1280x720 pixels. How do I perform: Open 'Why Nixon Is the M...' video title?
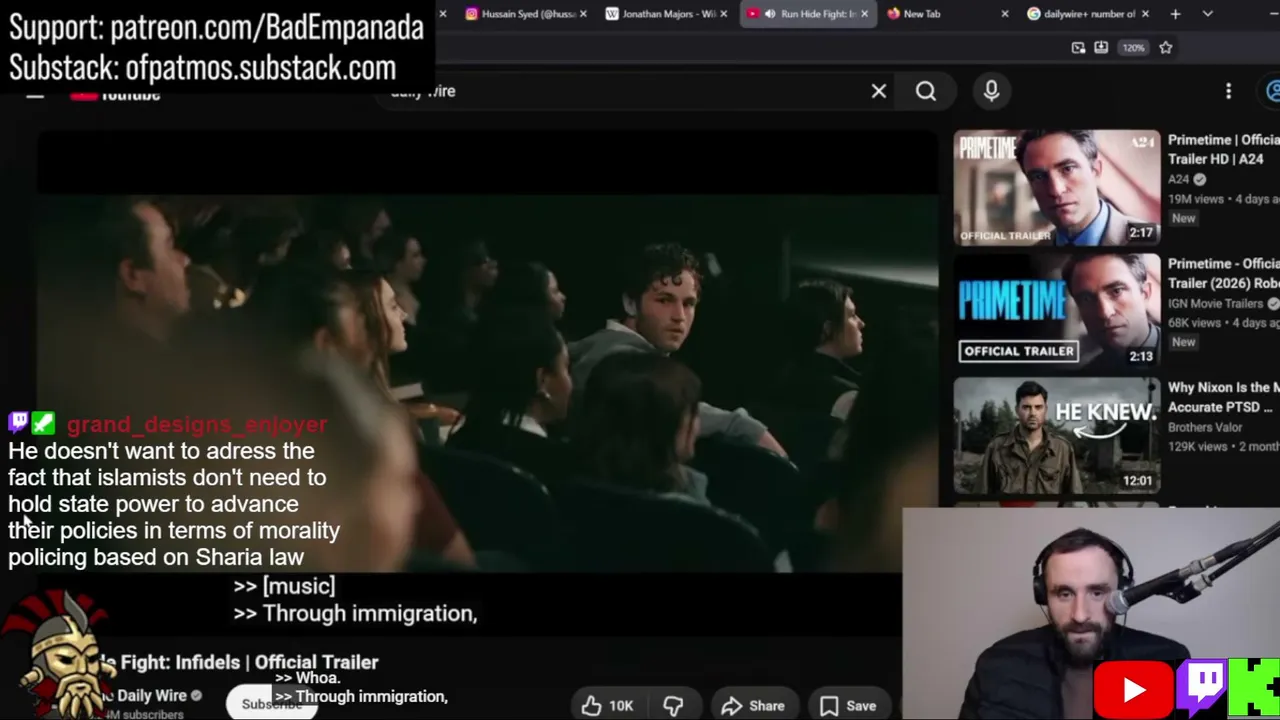(1224, 397)
